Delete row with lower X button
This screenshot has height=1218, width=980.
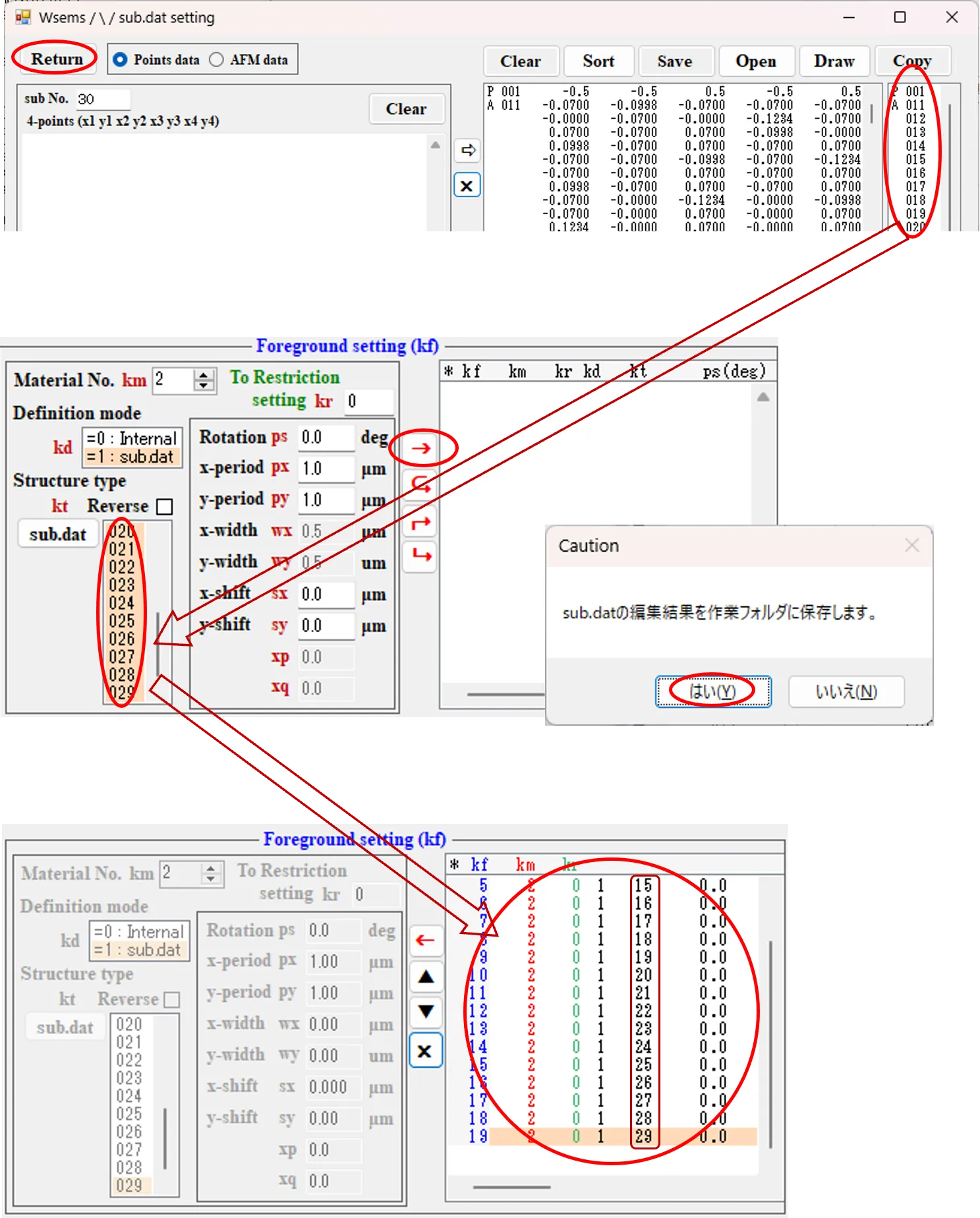pos(425,1051)
